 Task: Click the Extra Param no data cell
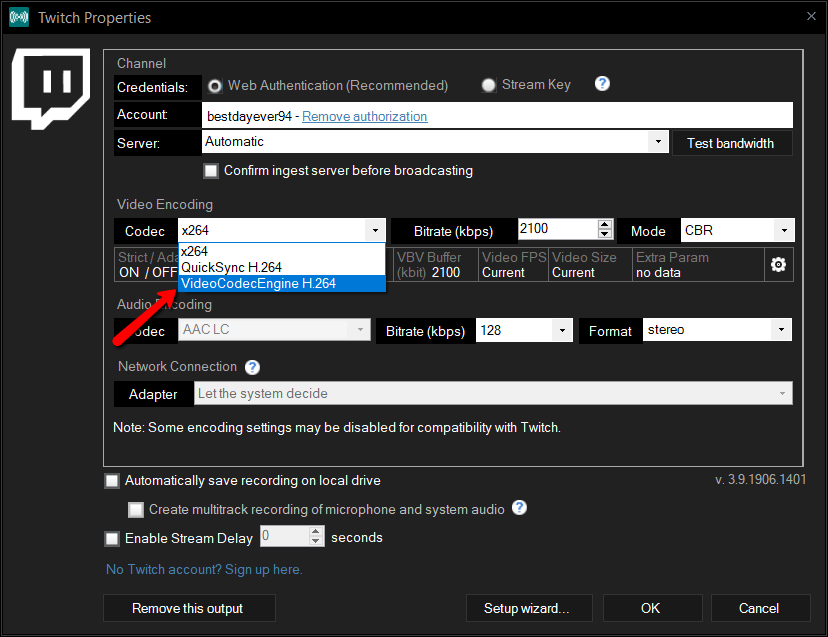[x=699, y=265]
